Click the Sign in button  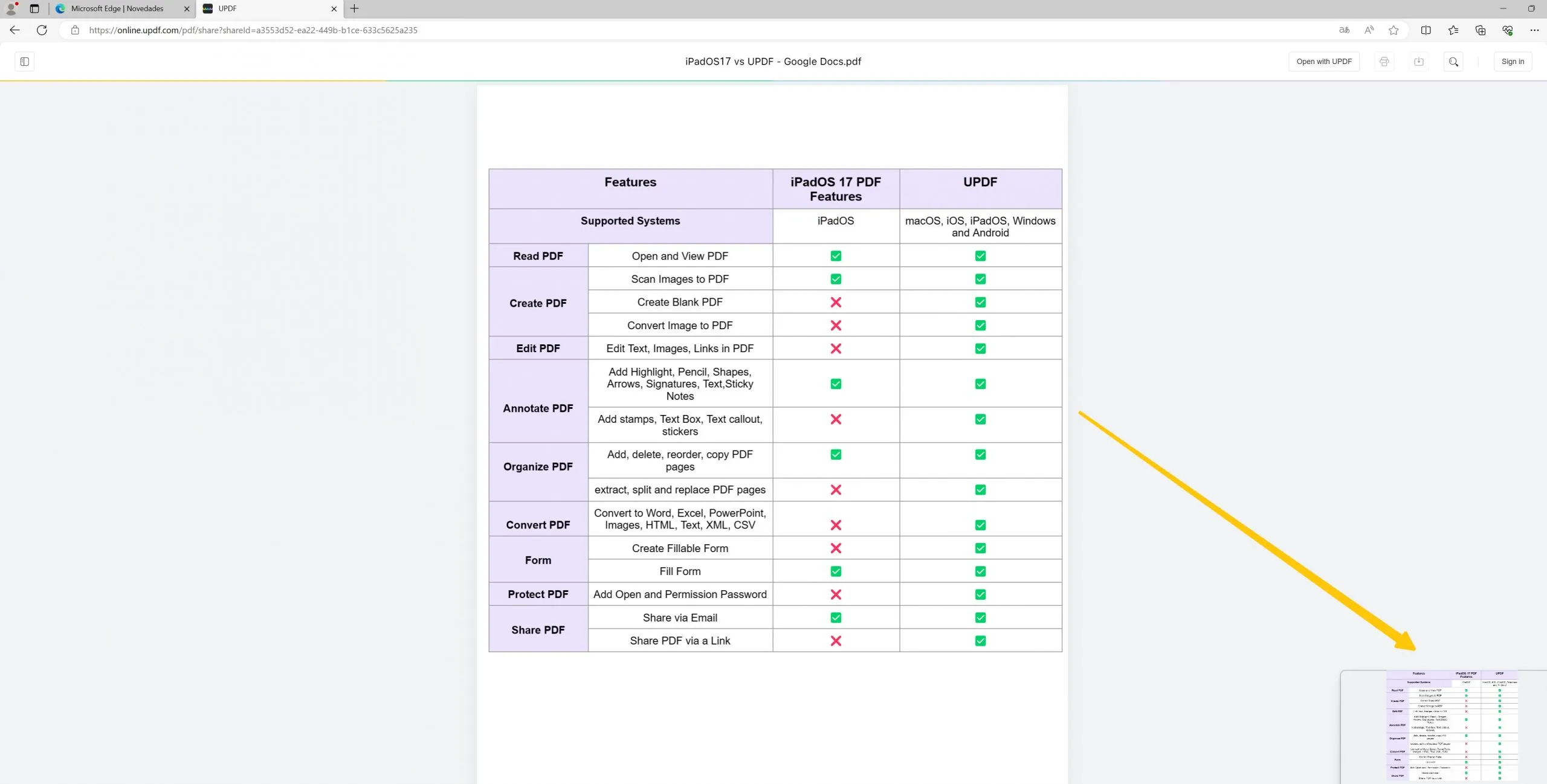click(1513, 62)
